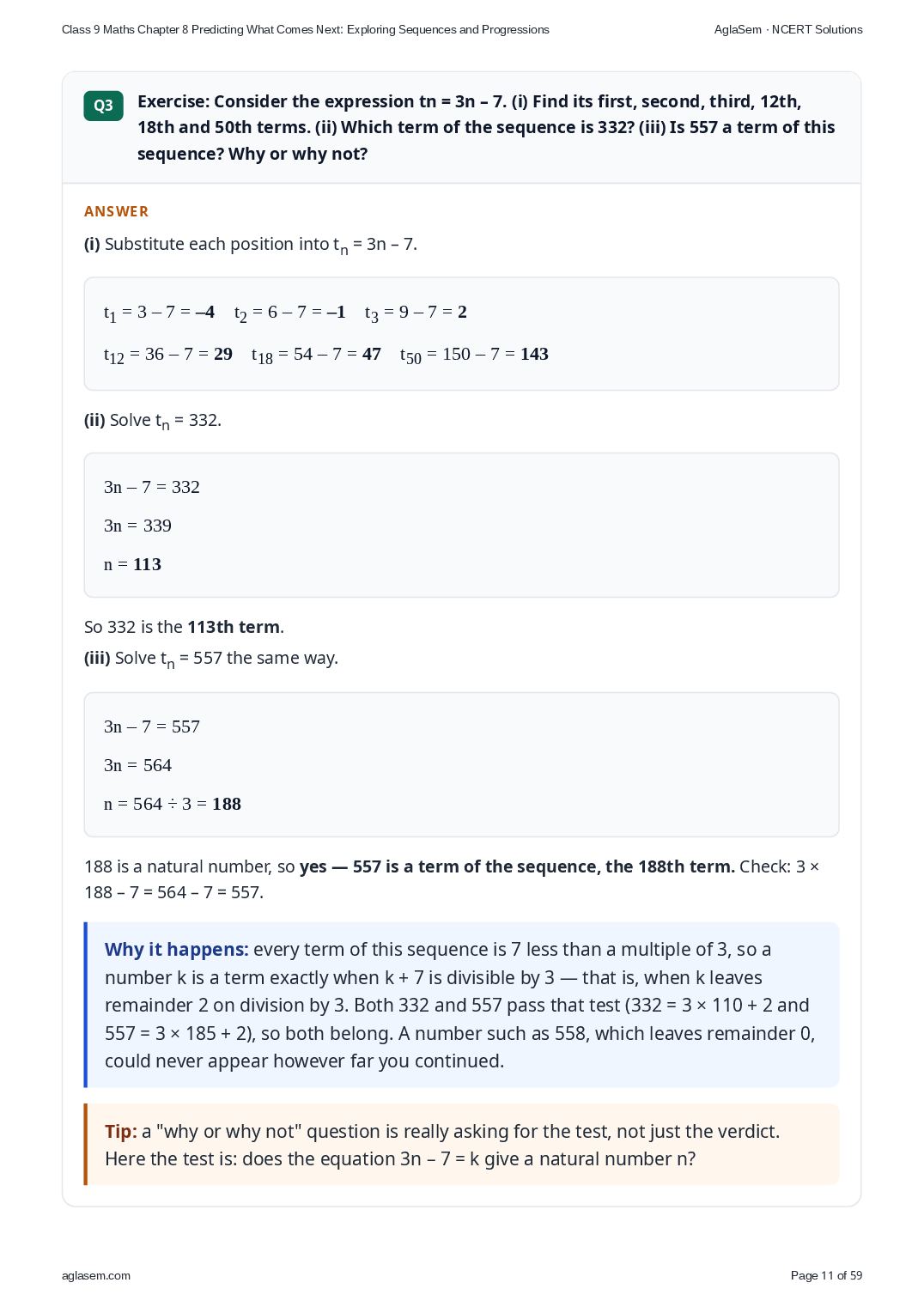Click the '(iii) Solve tn = 557' step text

(211, 659)
